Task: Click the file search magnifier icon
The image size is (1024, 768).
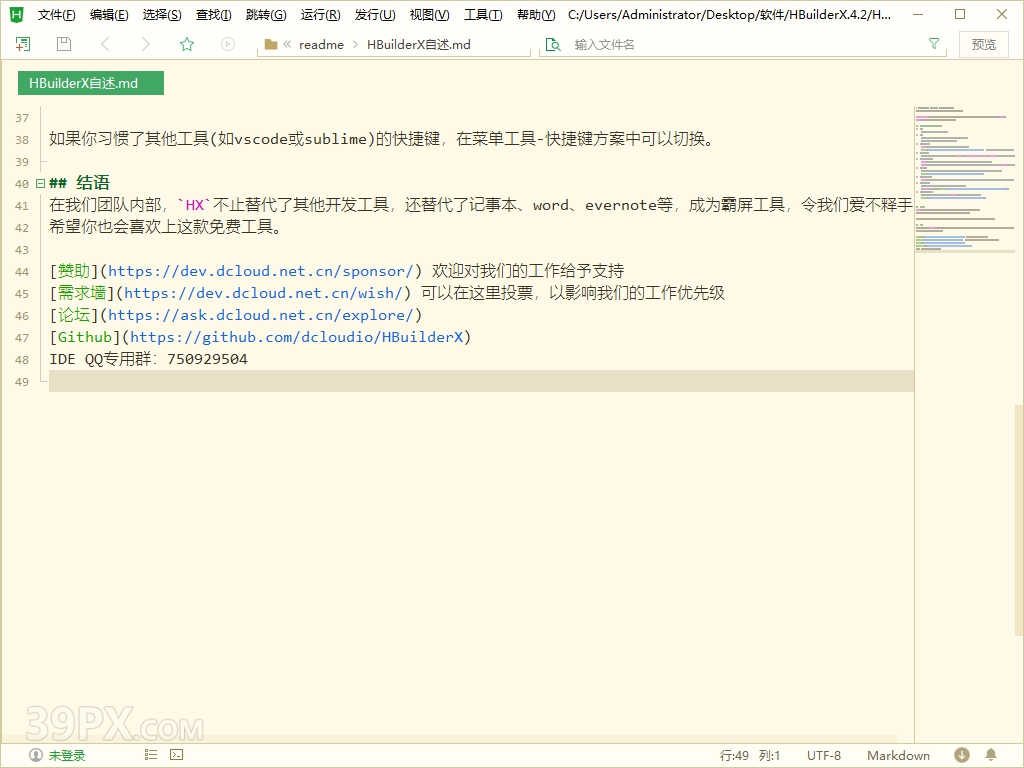Action: click(553, 44)
